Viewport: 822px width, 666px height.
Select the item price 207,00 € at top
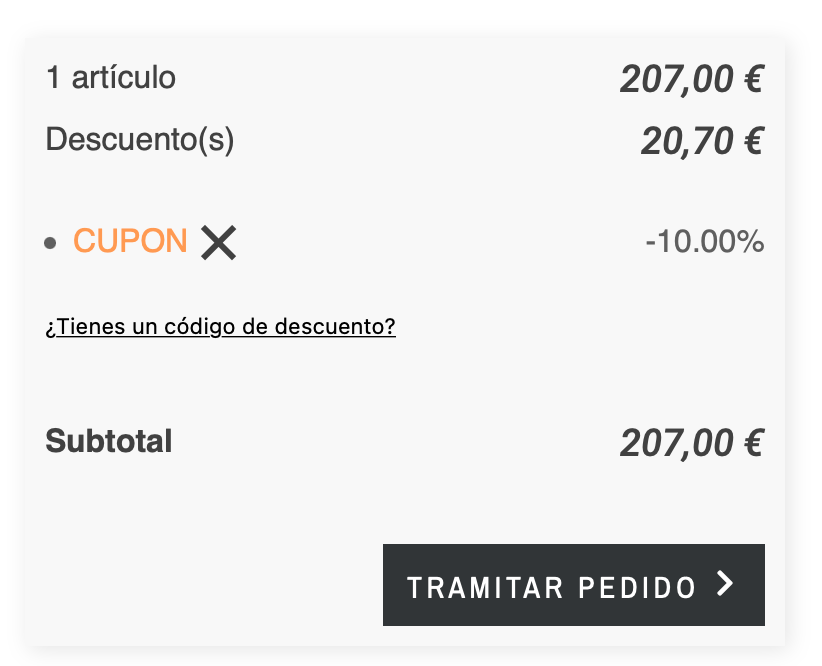click(x=691, y=79)
